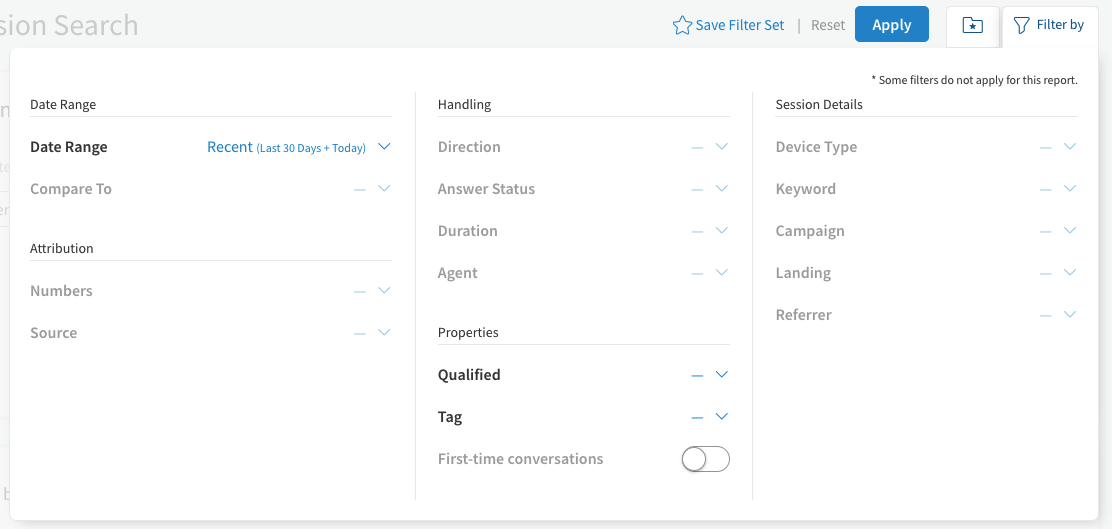The height and width of the screenshot is (529, 1112).
Task: Click the Keyword label
Action: (x=806, y=189)
